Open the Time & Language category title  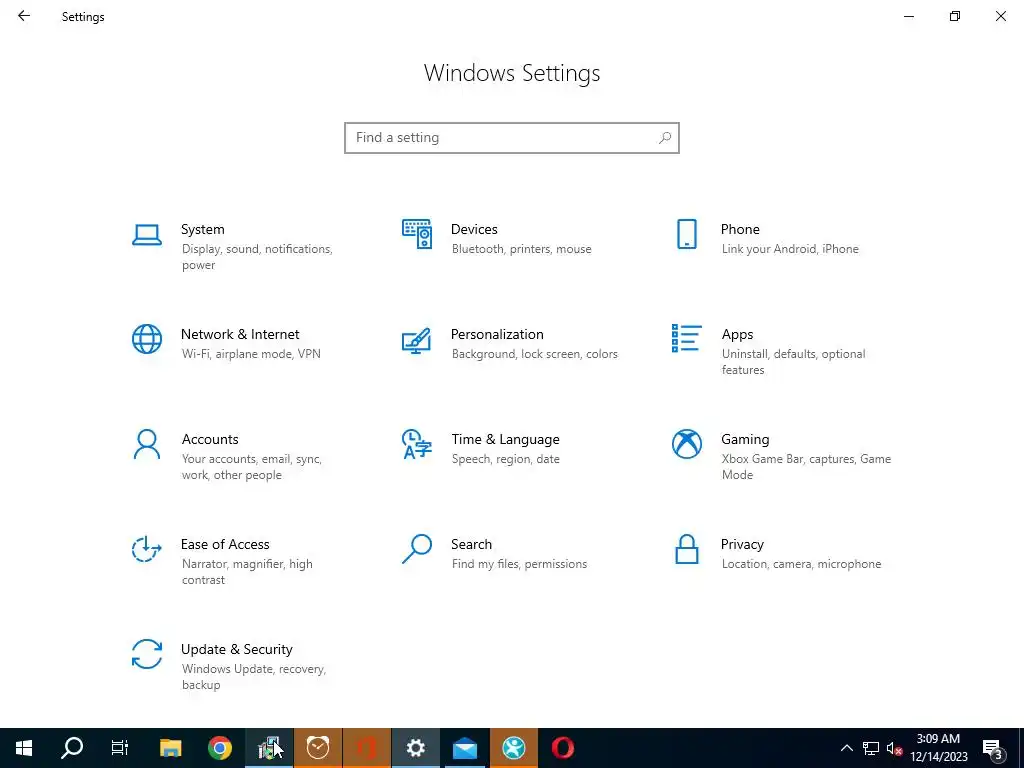[505, 440]
